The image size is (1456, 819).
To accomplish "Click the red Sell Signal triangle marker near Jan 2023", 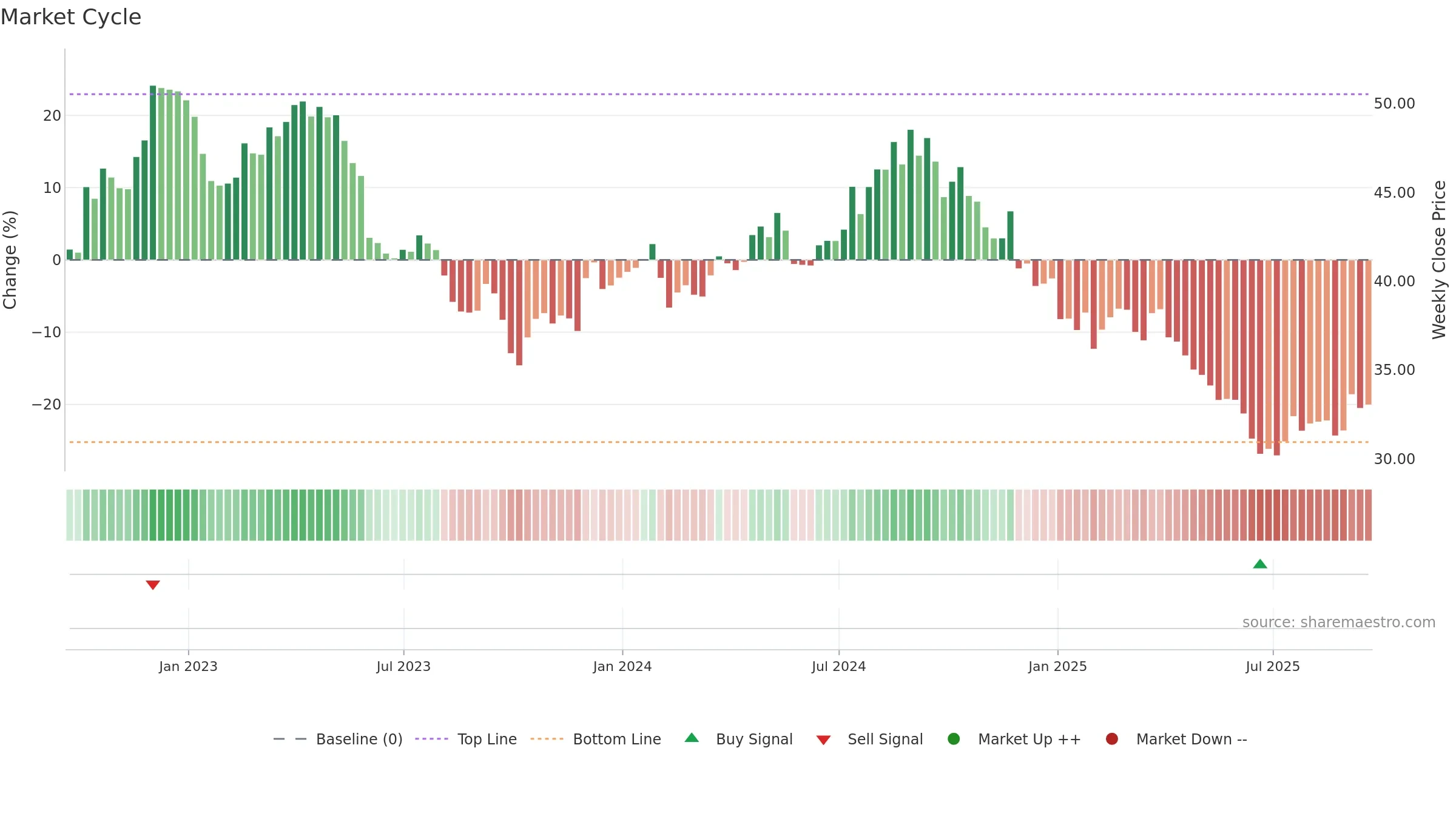I will coord(153,585).
